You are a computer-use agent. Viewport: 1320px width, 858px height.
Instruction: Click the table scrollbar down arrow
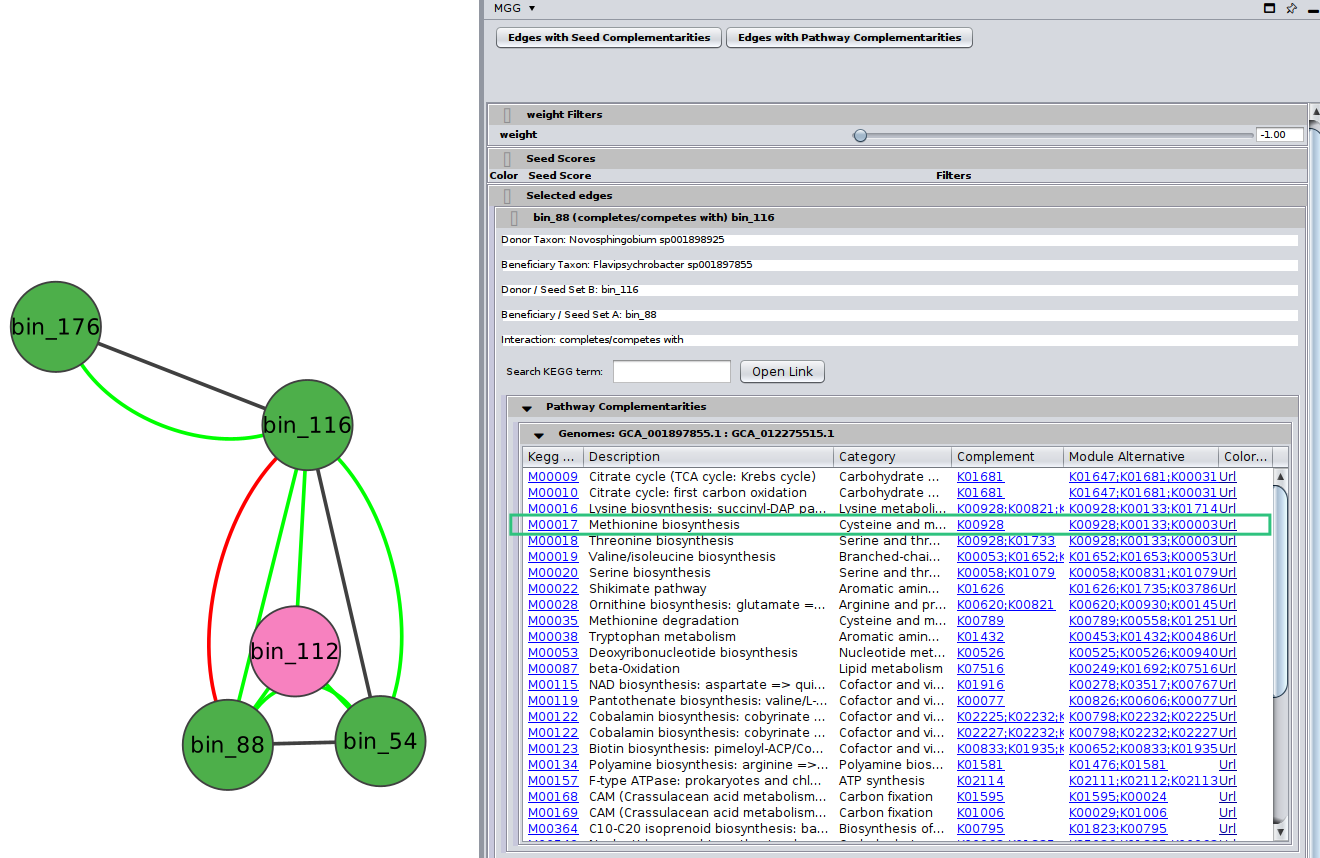coord(1280,831)
